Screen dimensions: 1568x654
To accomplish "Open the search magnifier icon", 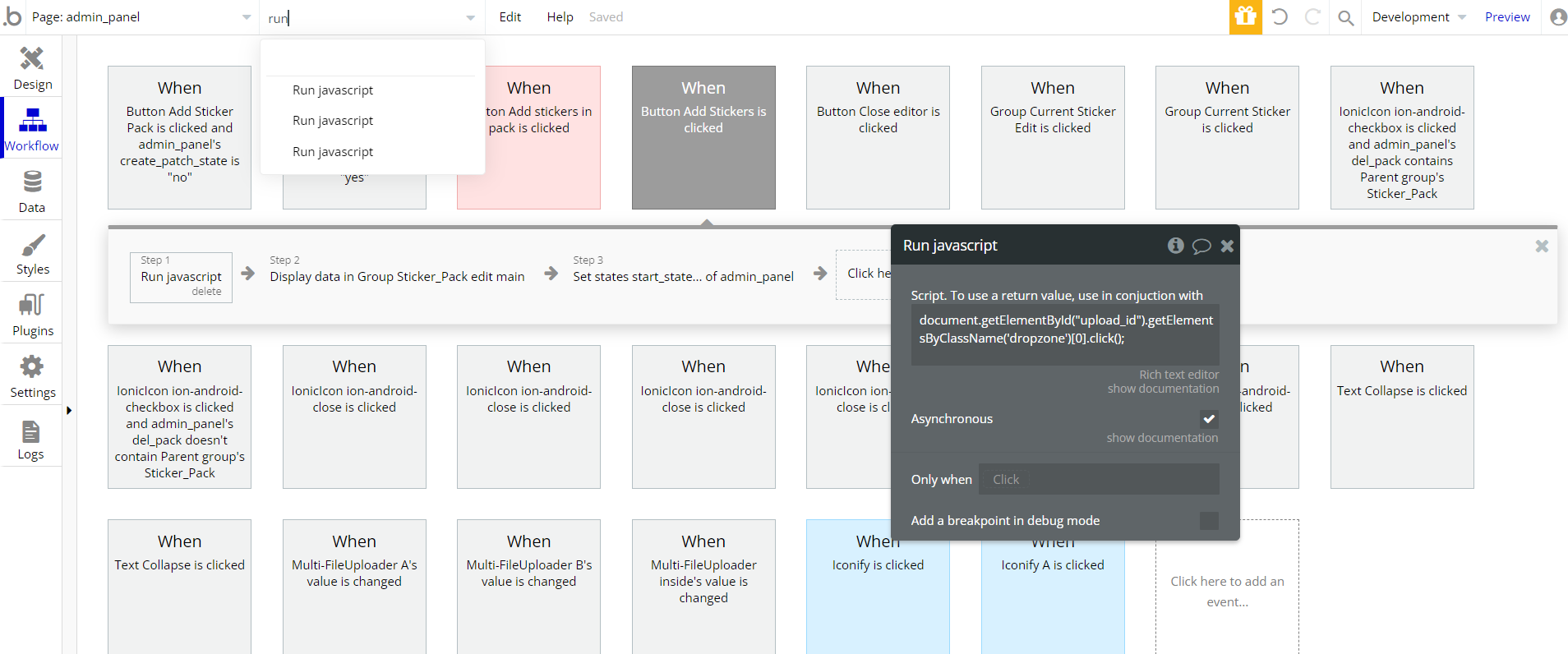I will [1345, 17].
